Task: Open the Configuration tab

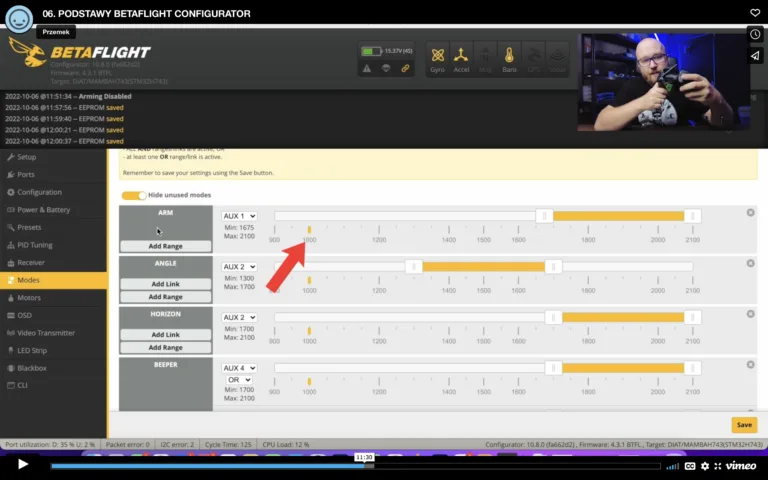Action: click(54, 192)
